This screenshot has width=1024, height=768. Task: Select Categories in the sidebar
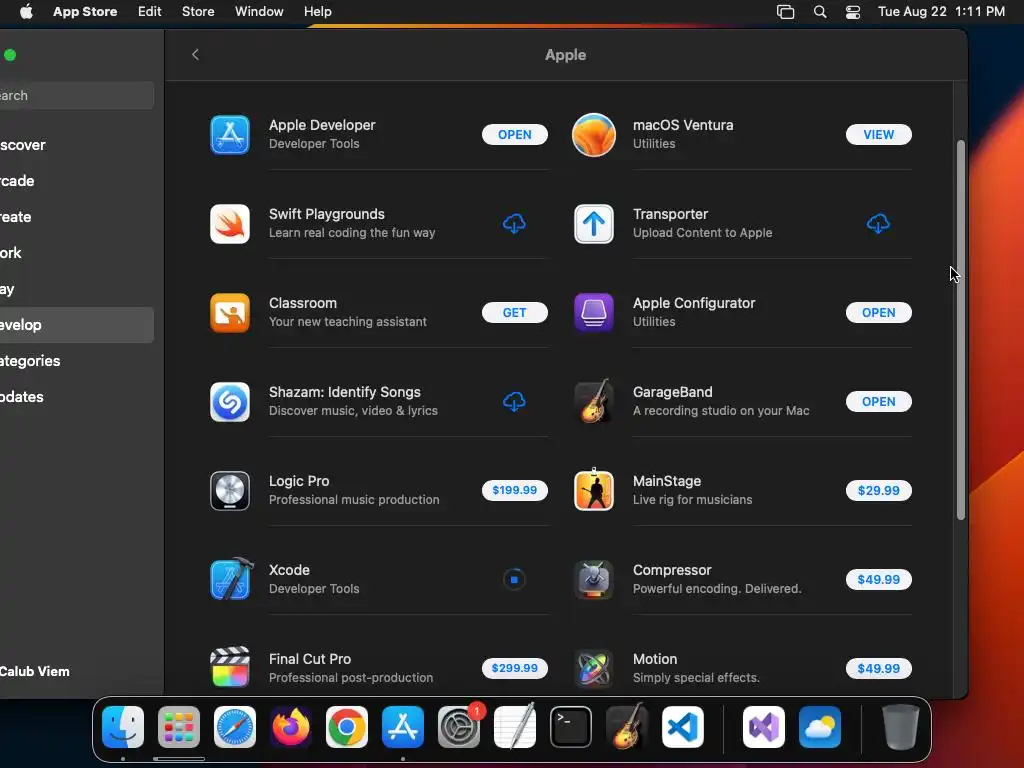(x=77, y=360)
